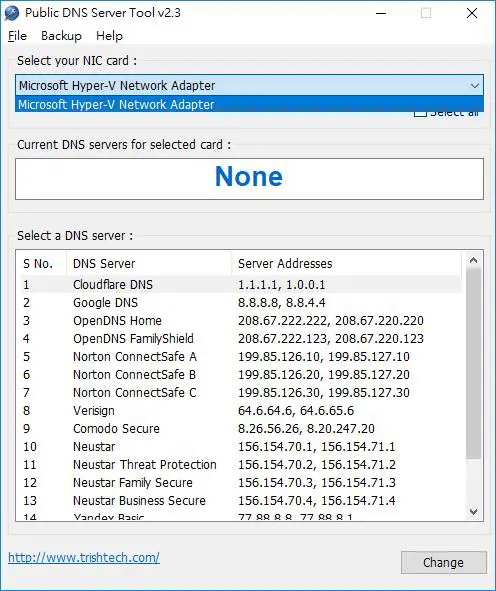The image size is (496, 591).
Task: Click the DNS list scroll down arrow
Action: (x=474, y=511)
